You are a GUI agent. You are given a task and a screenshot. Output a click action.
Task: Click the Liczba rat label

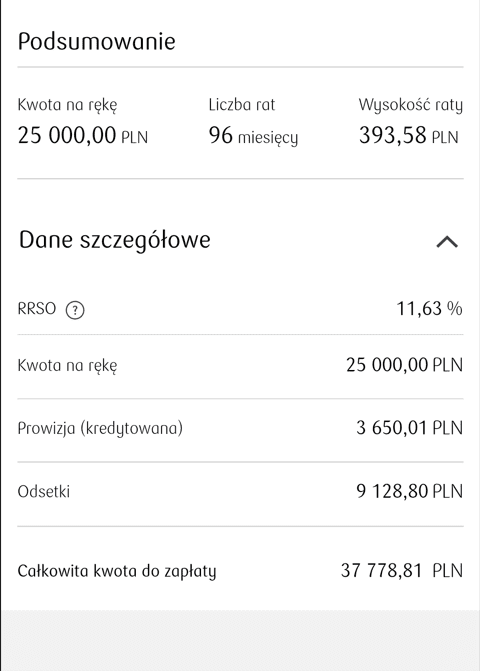pos(242,105)
